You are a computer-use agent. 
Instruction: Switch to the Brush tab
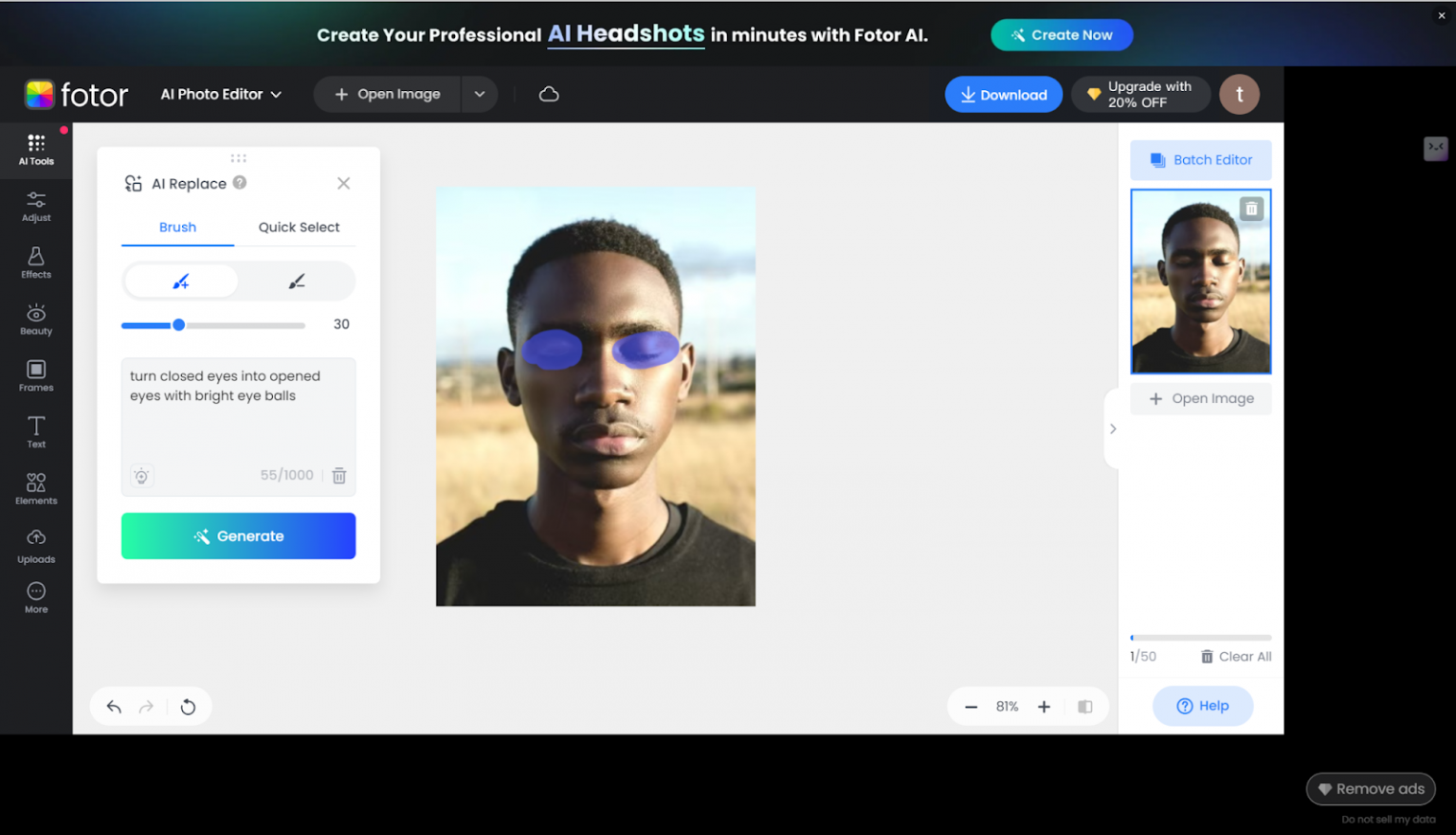click(x=177, y=227)
